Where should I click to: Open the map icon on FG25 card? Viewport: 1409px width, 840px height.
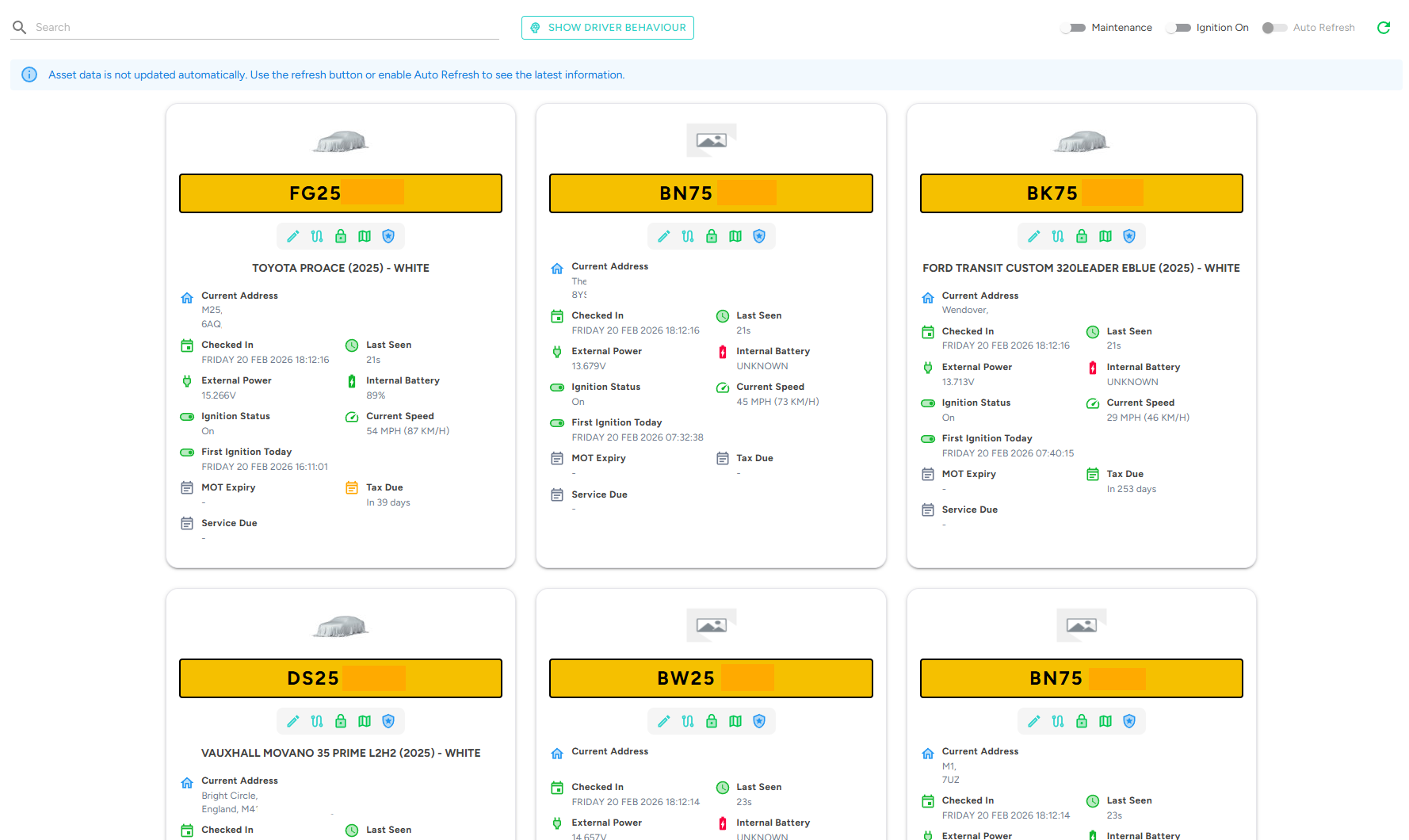click(x=365, y=236)
